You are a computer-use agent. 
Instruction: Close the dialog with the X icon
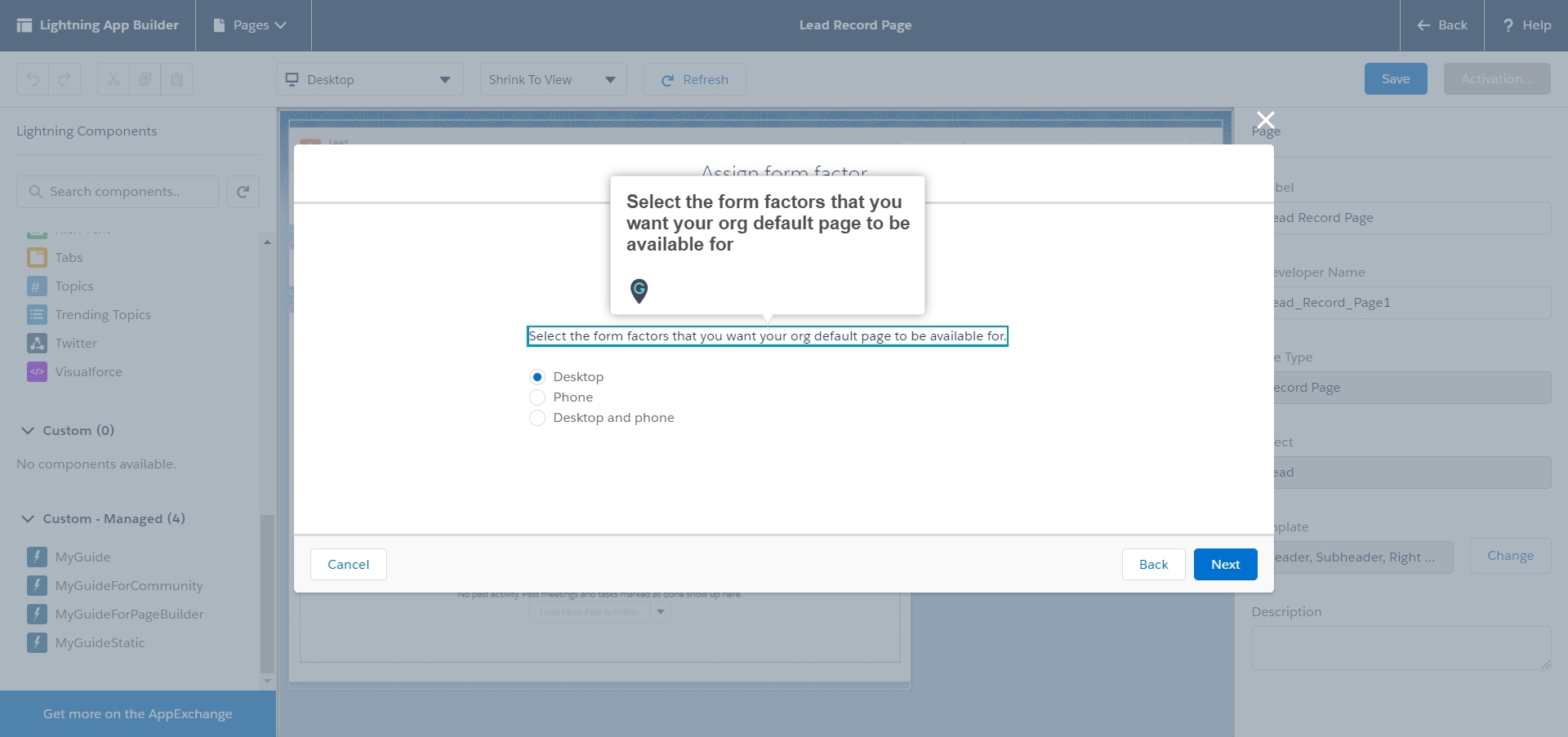point(1265,120)
